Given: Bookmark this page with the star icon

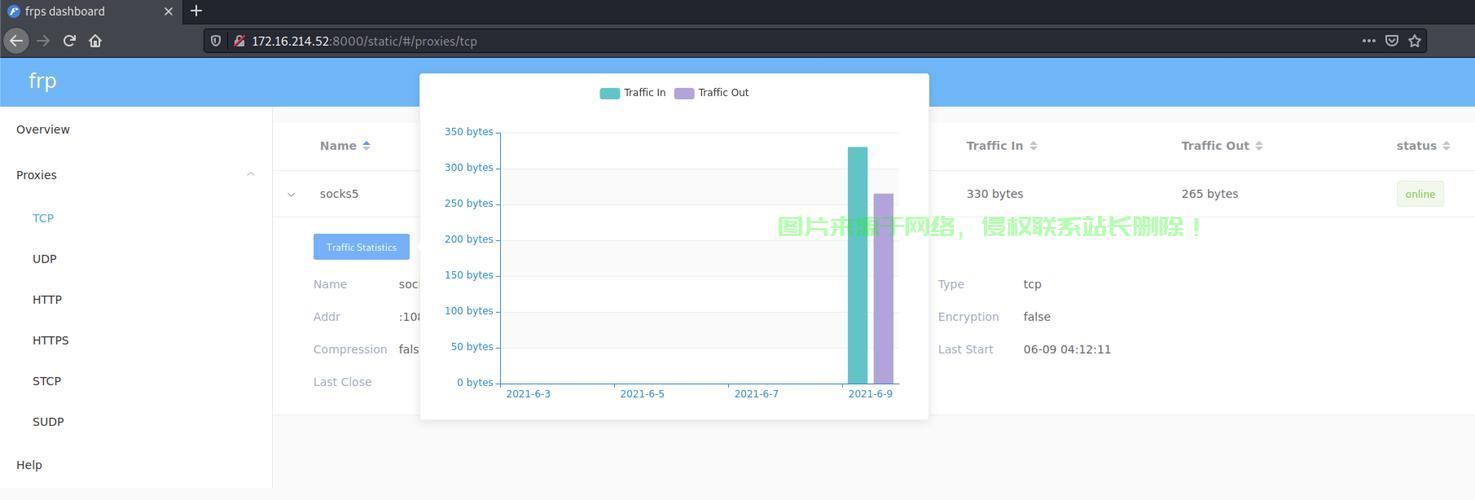Looking at the screenshot, I should pos(1414,41).
